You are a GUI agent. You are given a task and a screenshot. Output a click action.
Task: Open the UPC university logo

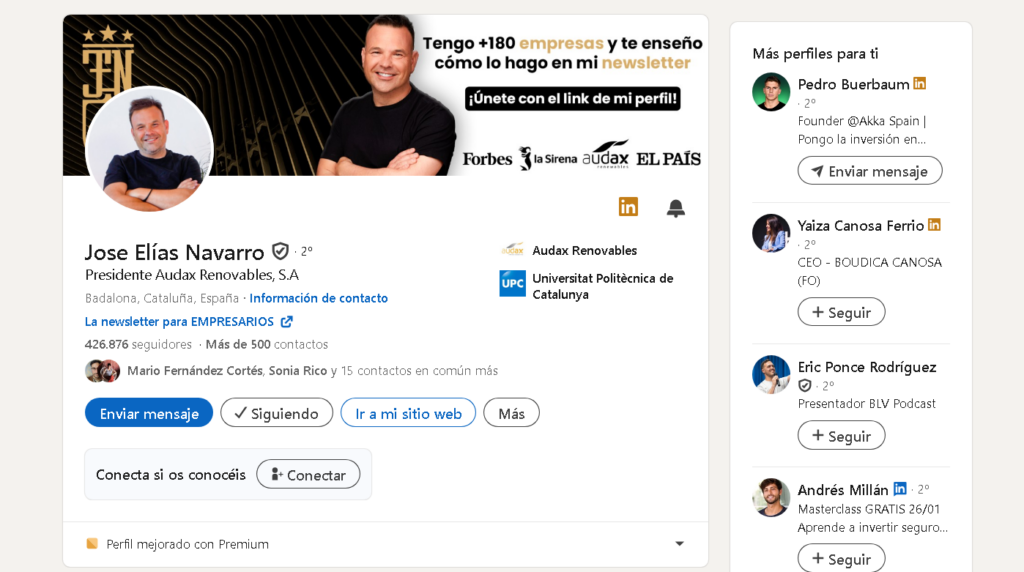point(513,283)
